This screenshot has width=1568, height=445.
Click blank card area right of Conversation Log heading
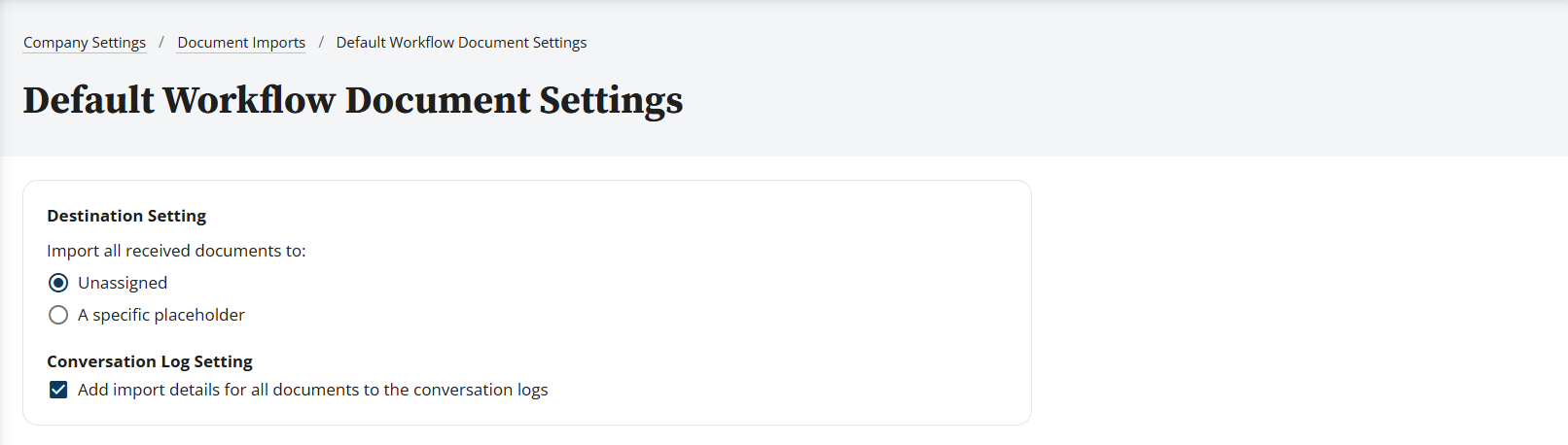pos(632,361)
